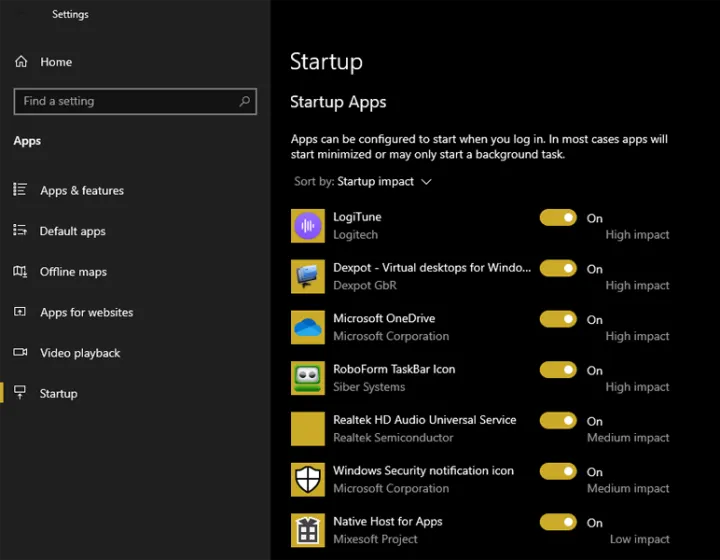Open Video playback settings
The image size is (720, 560).
click(x=80, y=353)
